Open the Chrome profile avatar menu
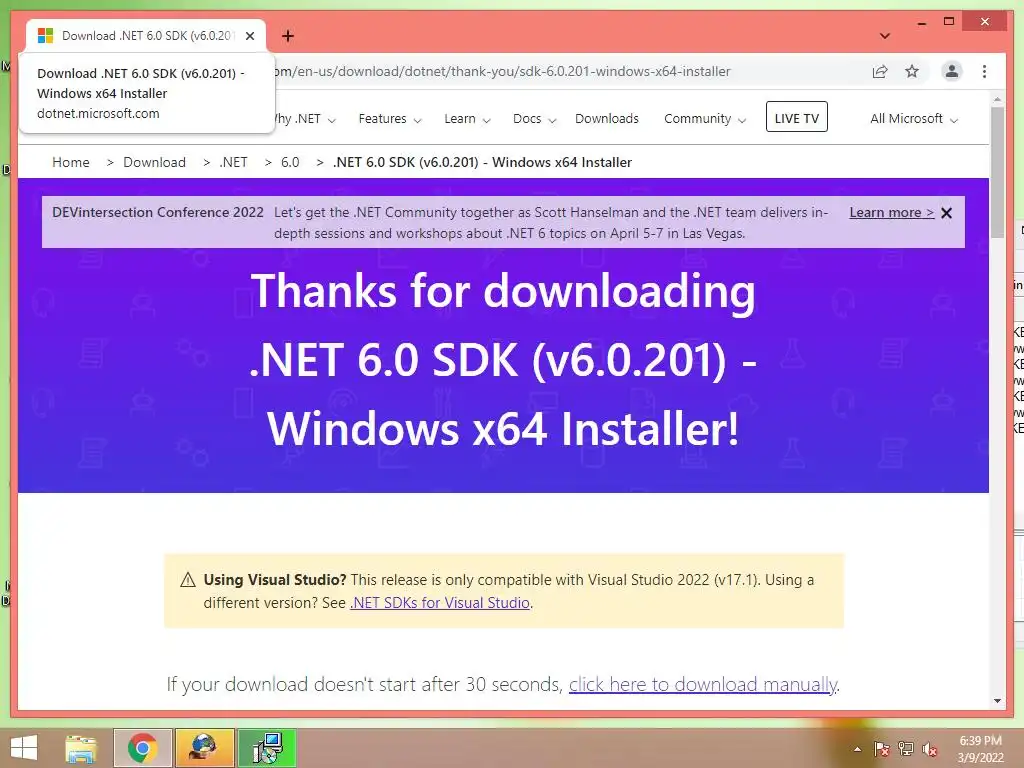Viewport: 1024px width, 768px height. (952, 71)
